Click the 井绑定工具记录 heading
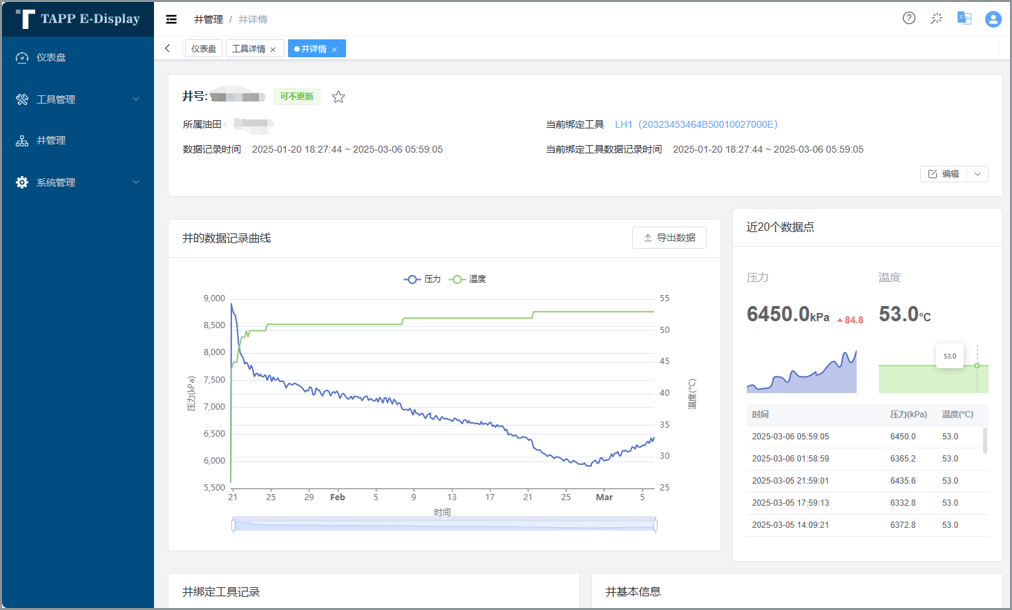Image resolution: width=1012 pixels, height=610 pixels. click(221, 592)
